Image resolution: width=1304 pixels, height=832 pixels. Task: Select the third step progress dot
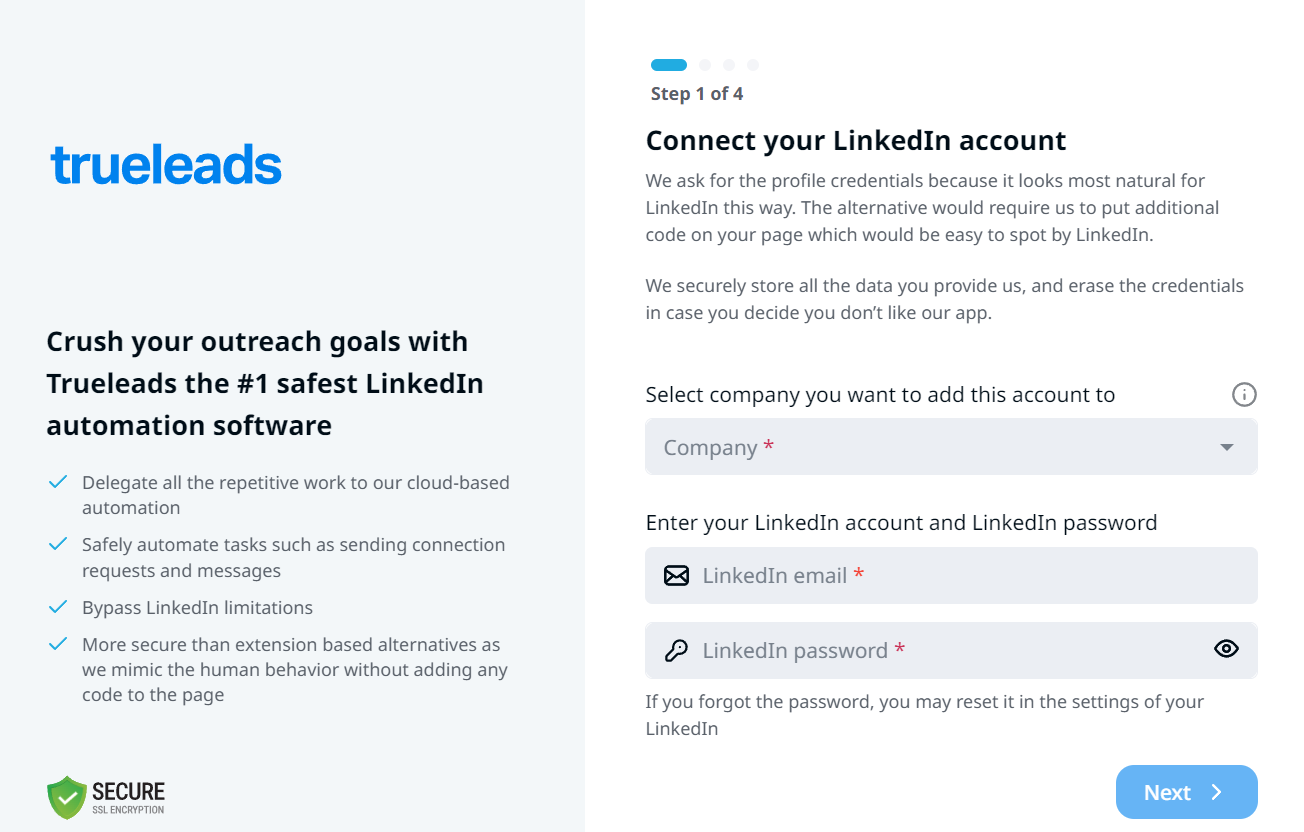point(729,65)
